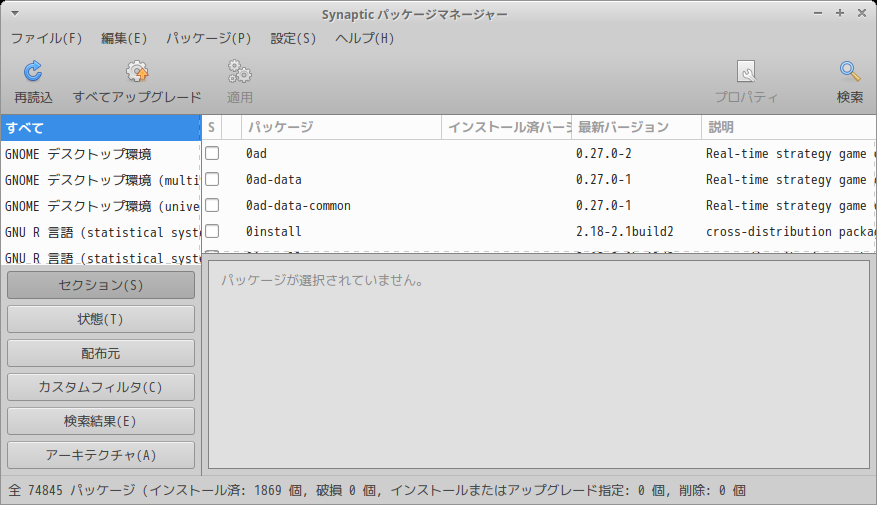Image resolution: width=877 pixels, height=505 pixels.
Task: Sort by インストール済バージョン column header
Action: [507, 128]
